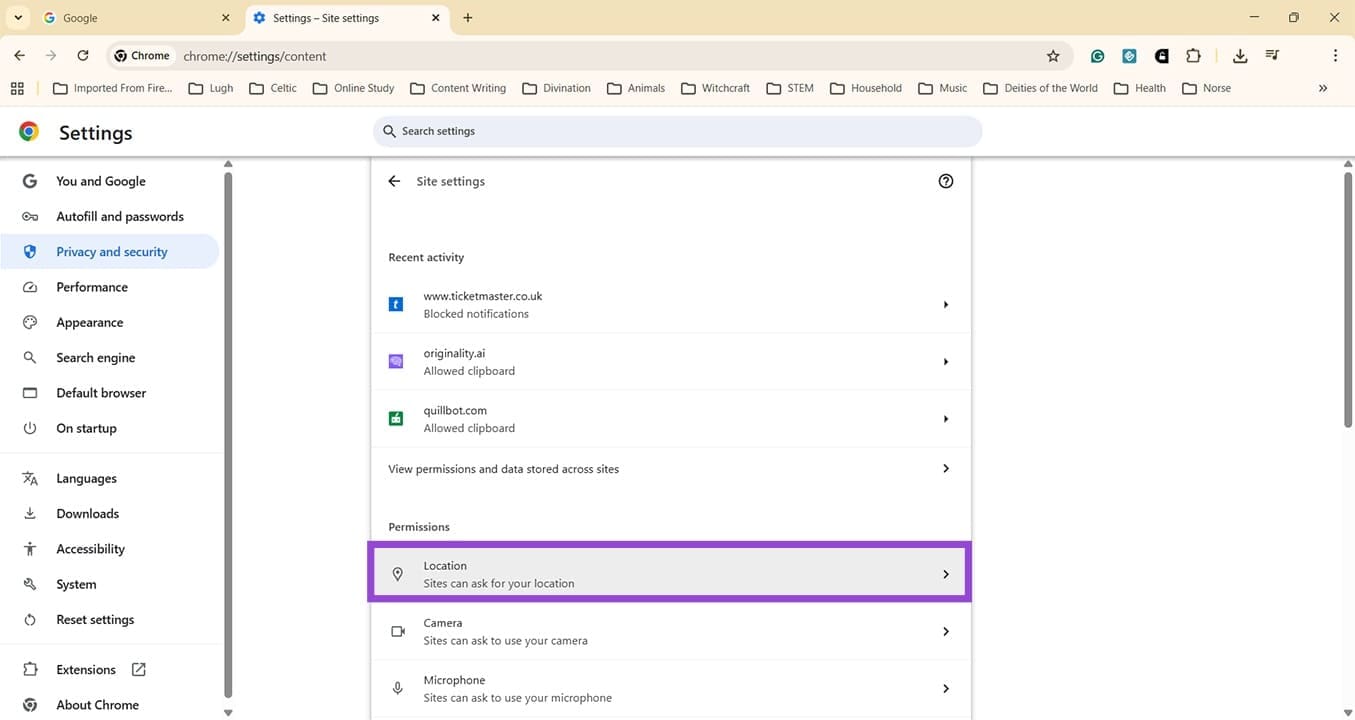Open the Grammarly extension in the toolbar
1355x720 pixels.
tap(1097, 56)
